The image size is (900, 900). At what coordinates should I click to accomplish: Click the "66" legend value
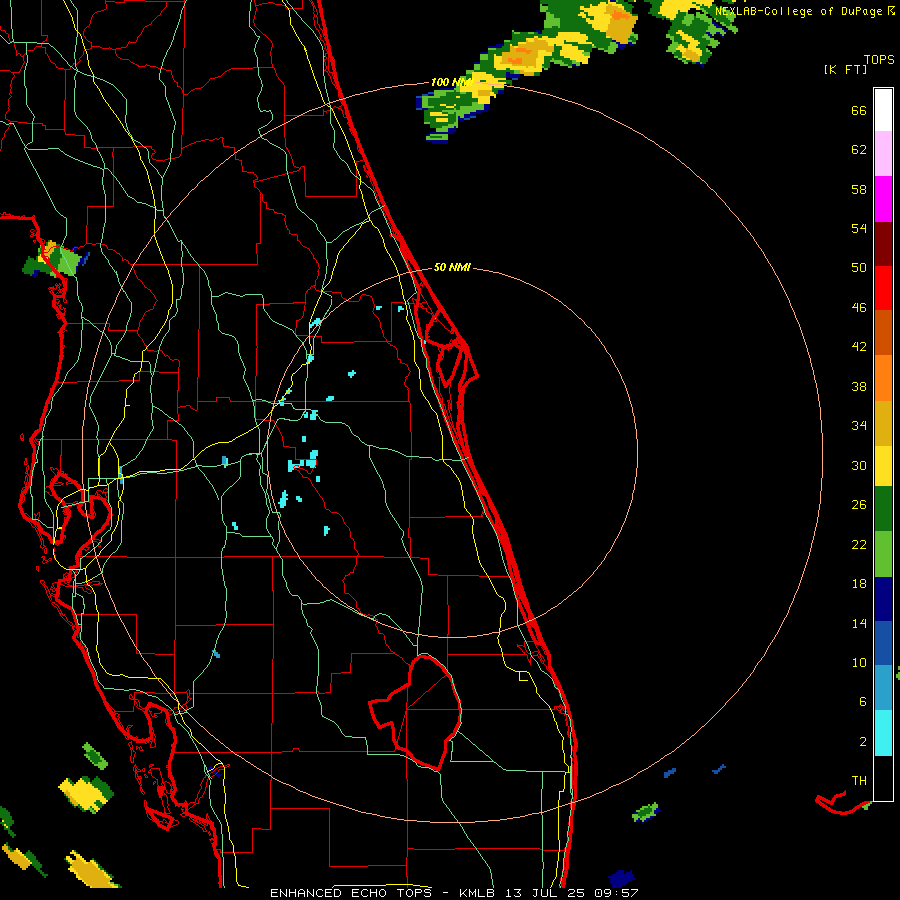pos(859,110)
